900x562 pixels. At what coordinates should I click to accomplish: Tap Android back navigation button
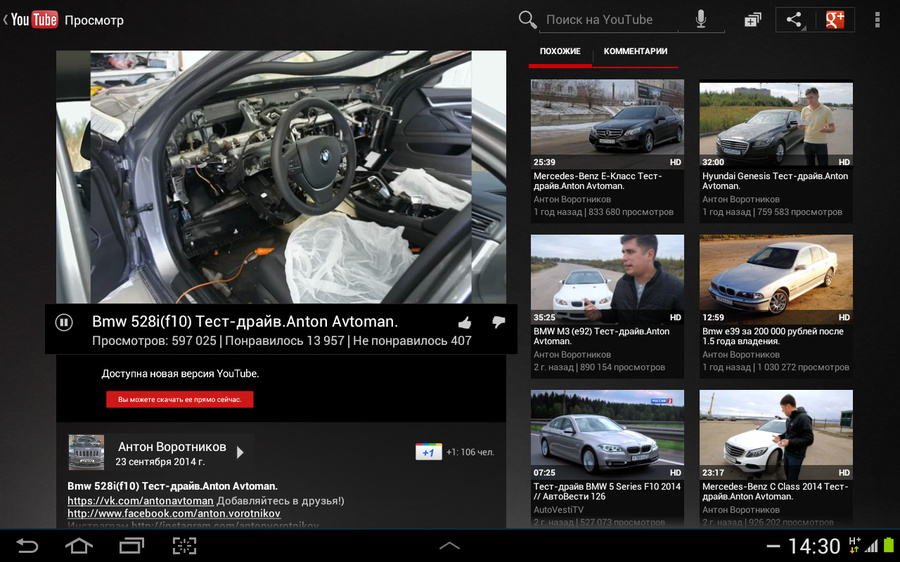tap(26, 545)
